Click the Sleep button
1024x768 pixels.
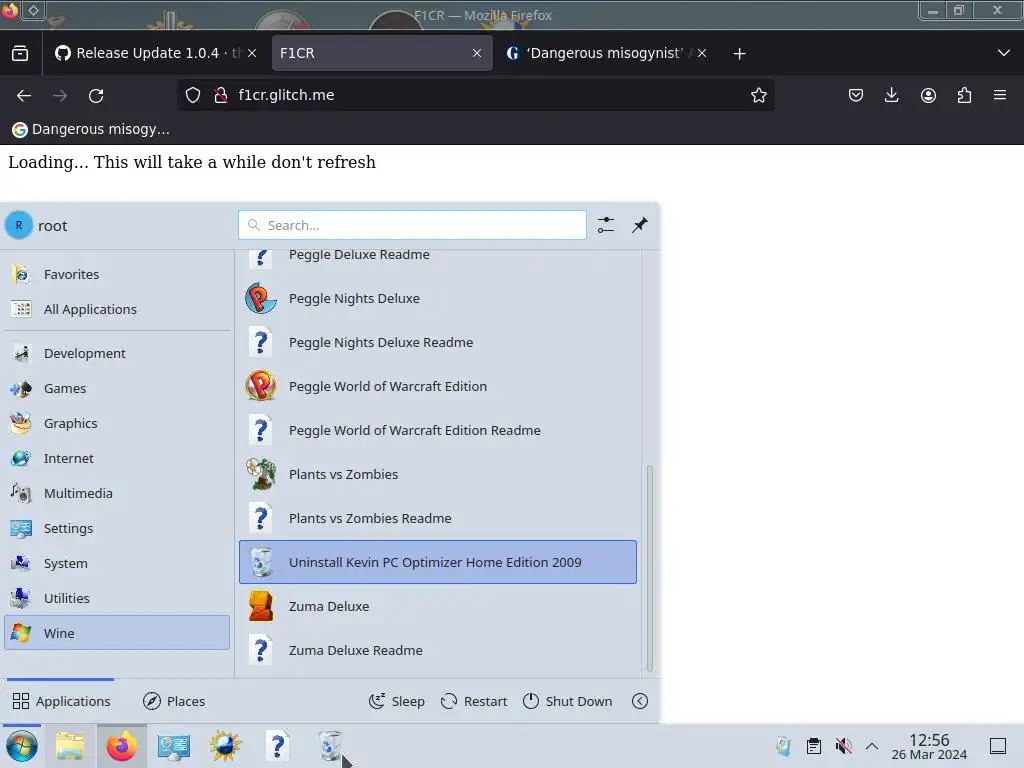coord(396,701)
